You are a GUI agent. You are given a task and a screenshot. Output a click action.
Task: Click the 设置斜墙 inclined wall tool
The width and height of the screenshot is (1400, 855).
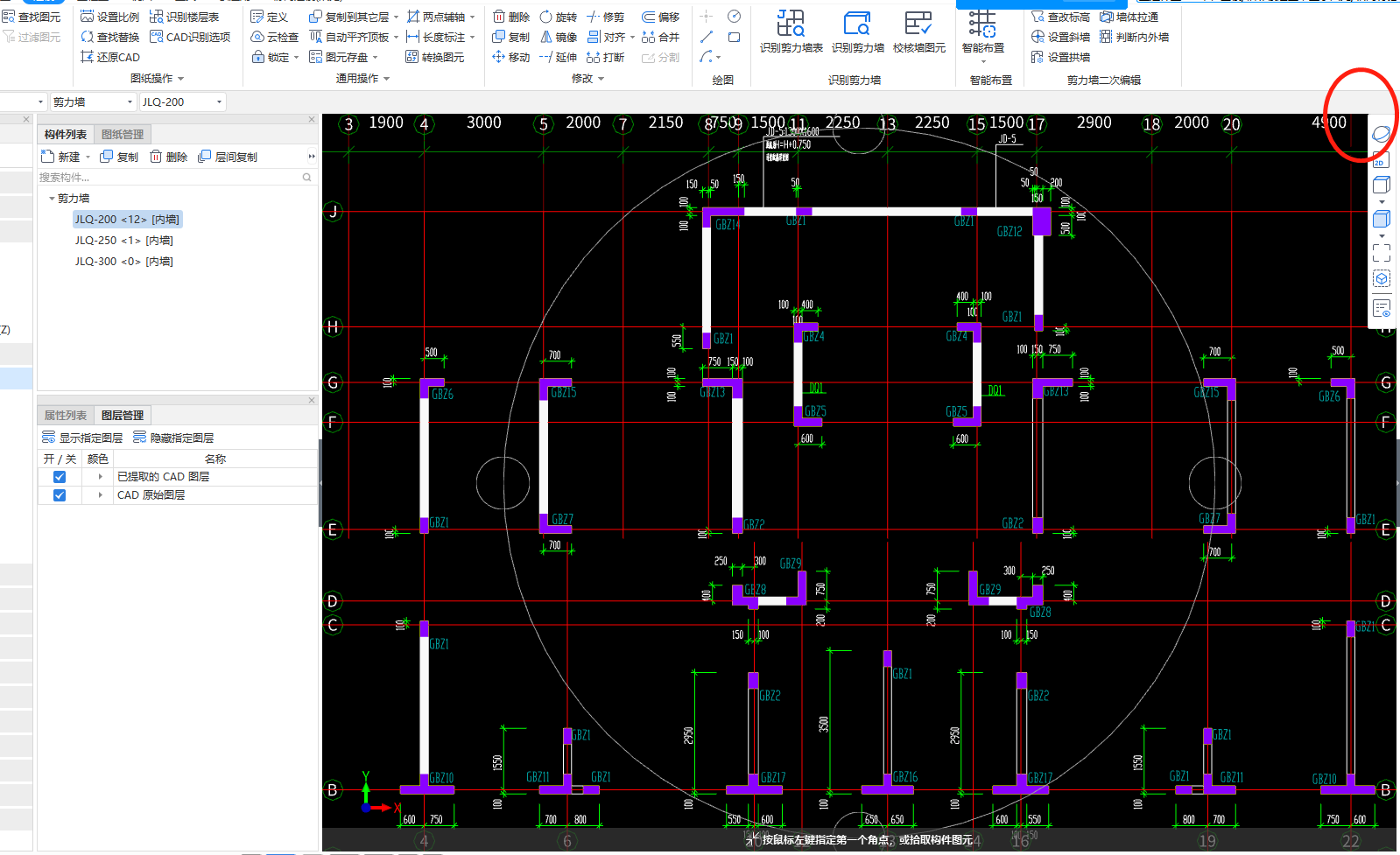1060,37
